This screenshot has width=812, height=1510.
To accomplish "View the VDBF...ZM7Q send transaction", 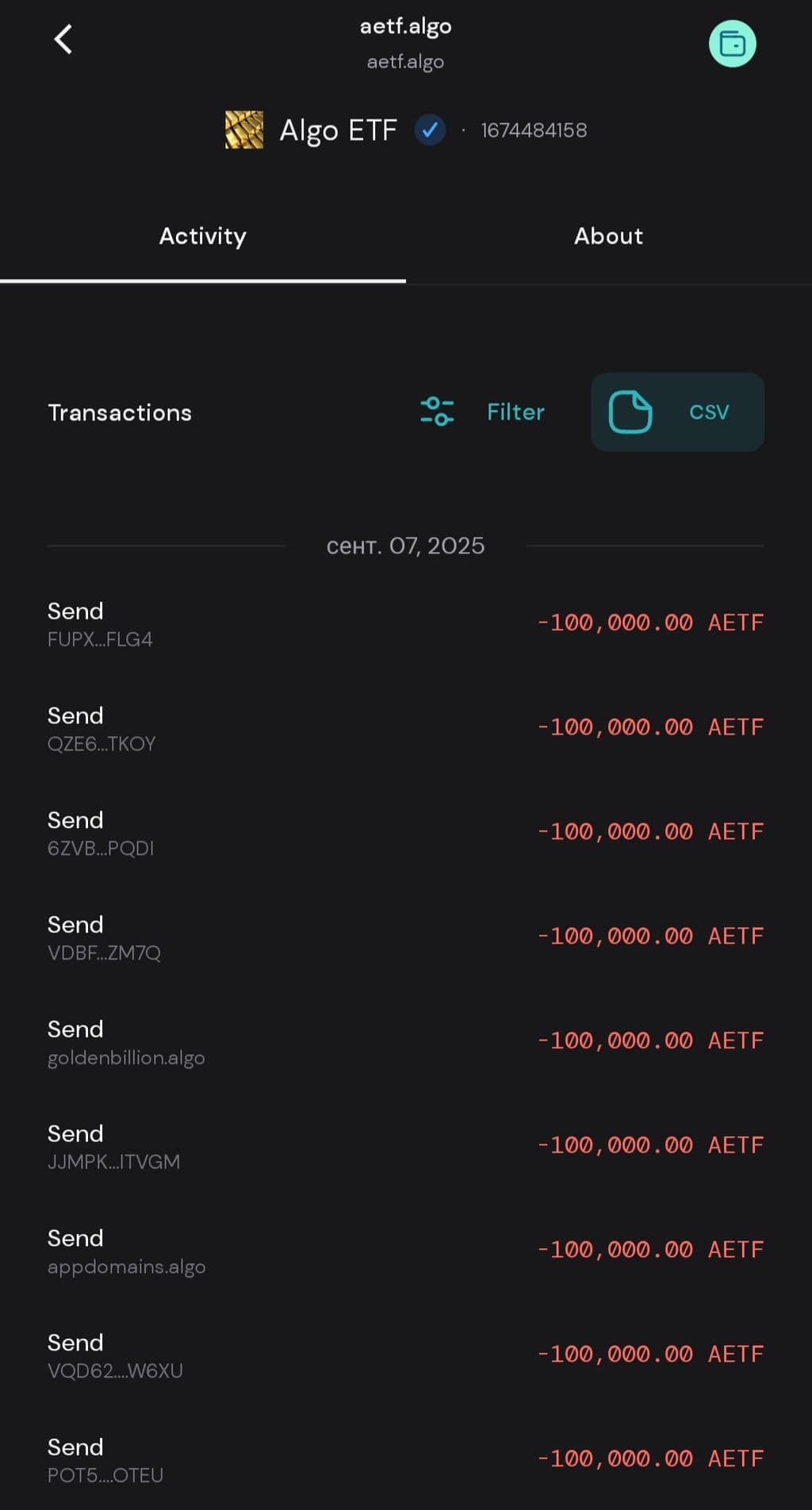I will [405, 938].
